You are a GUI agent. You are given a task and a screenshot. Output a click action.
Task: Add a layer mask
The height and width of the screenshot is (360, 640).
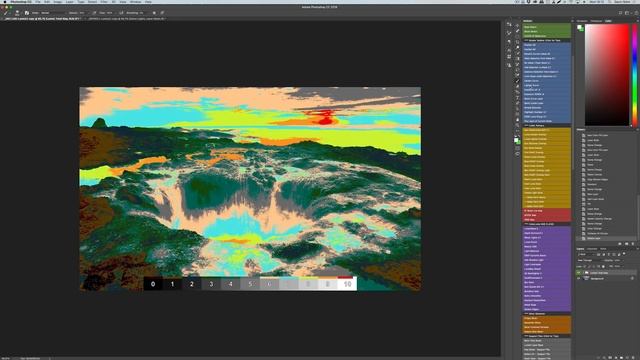(x=610, y=358)
